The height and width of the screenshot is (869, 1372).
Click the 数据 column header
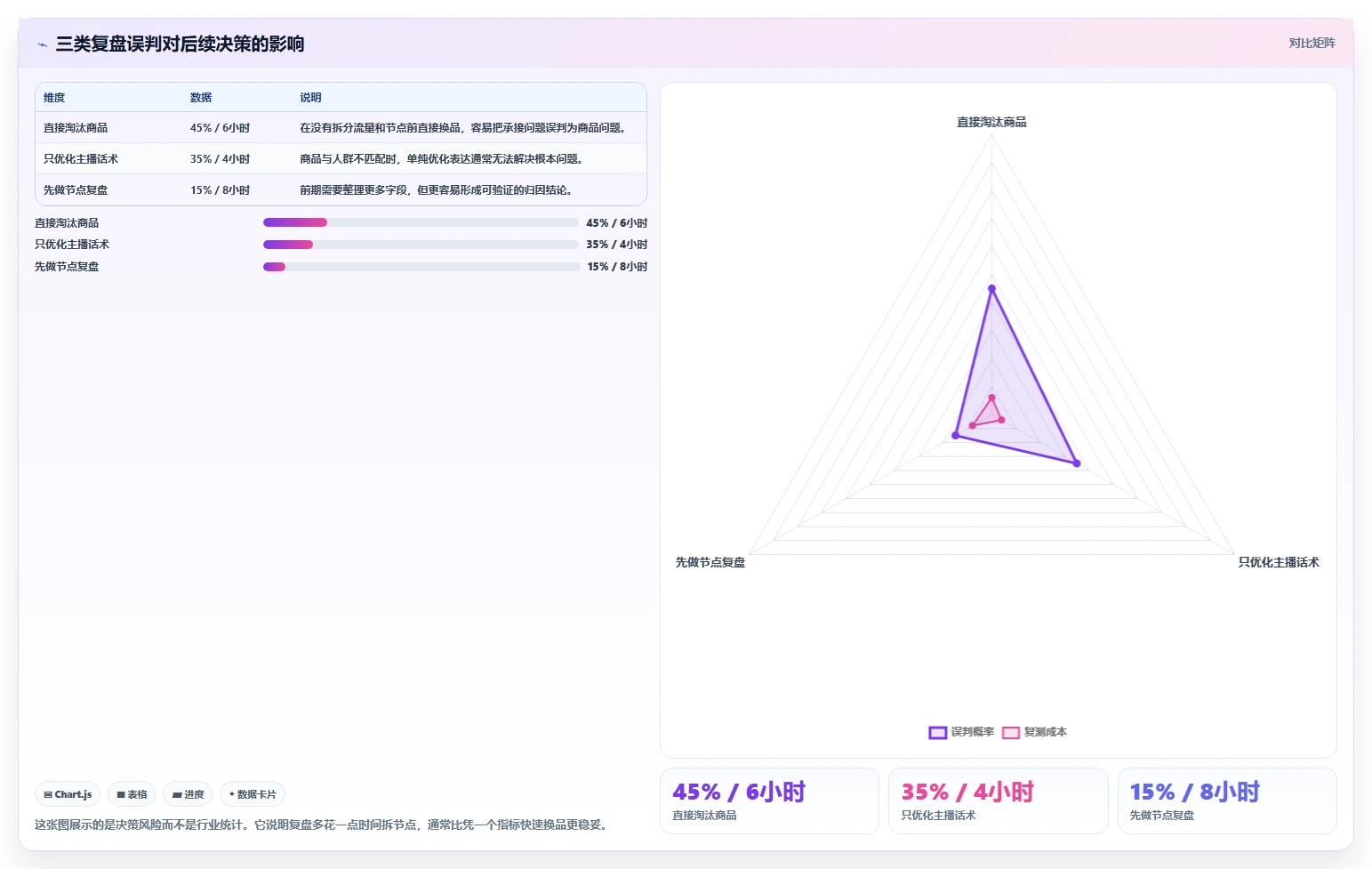[x=201, y=98]
